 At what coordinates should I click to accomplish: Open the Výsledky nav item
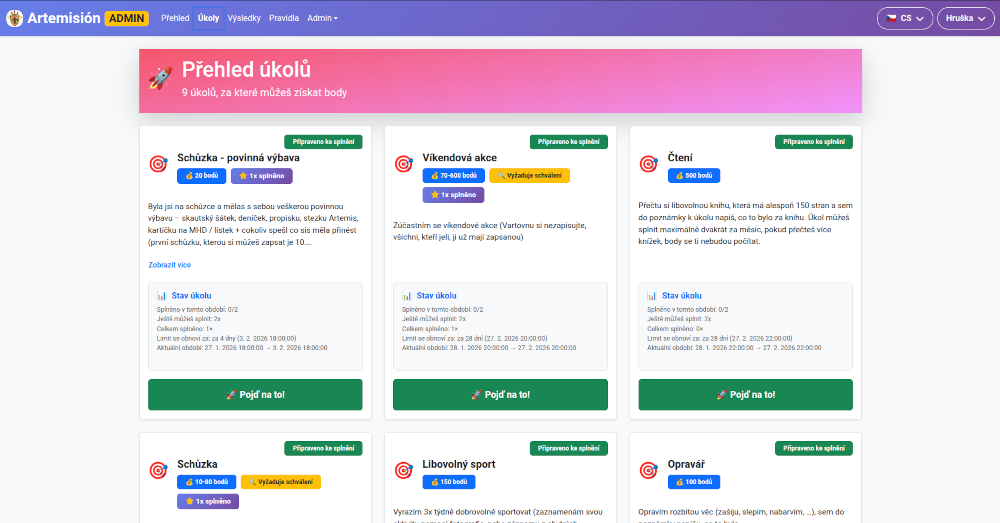pyautogui.click(x=245, y=18)
